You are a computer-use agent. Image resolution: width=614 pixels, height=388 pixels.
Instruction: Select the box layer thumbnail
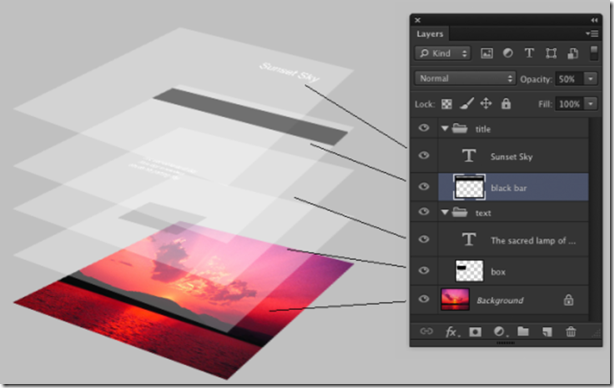pyautogui.click(x=470, y=271)
